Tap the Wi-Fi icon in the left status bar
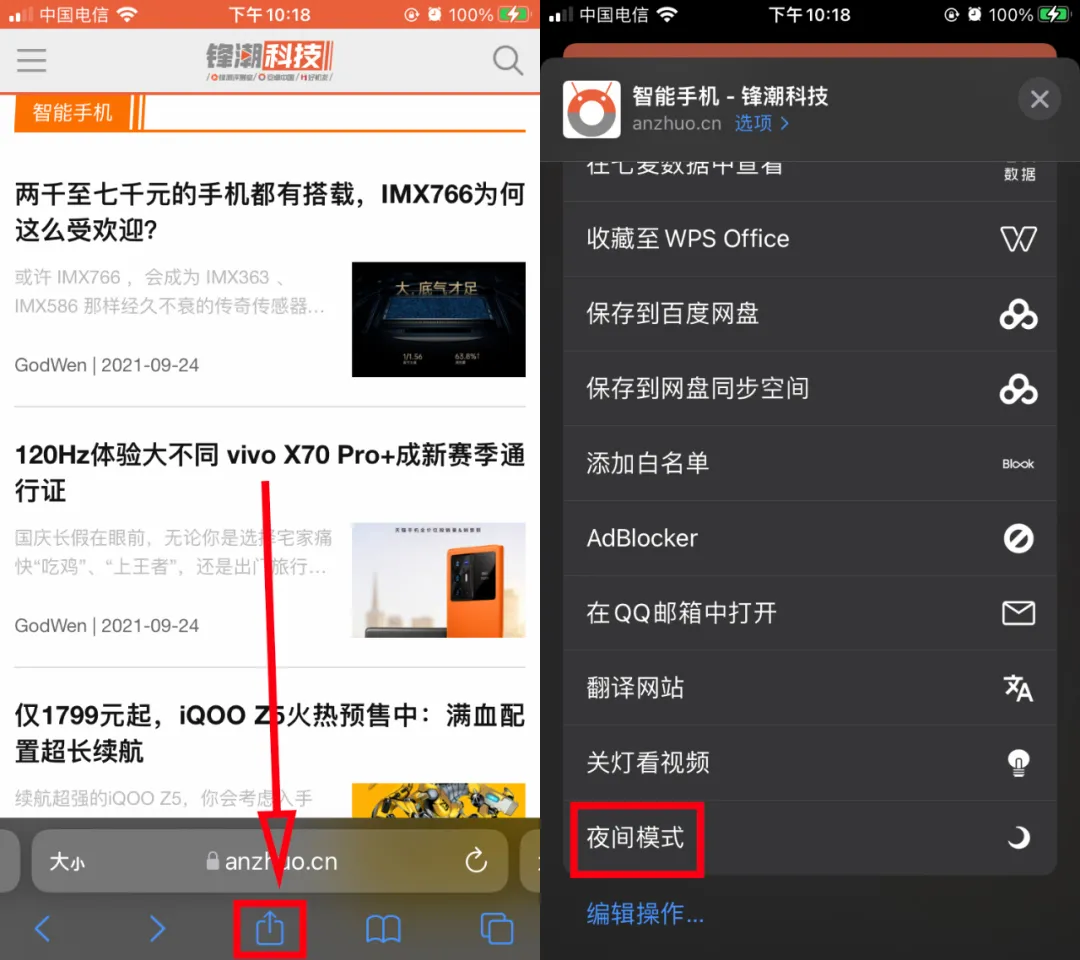 127,14
